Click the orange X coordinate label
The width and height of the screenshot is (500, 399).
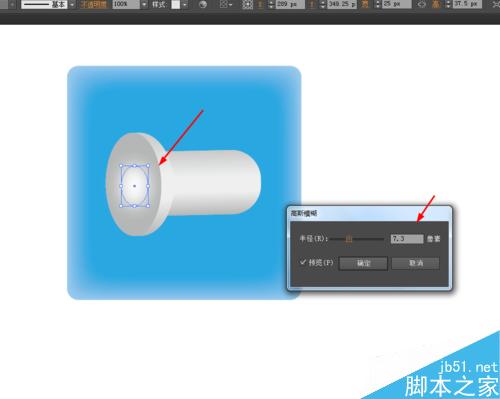pyautogui.click(x=261, y=4)
